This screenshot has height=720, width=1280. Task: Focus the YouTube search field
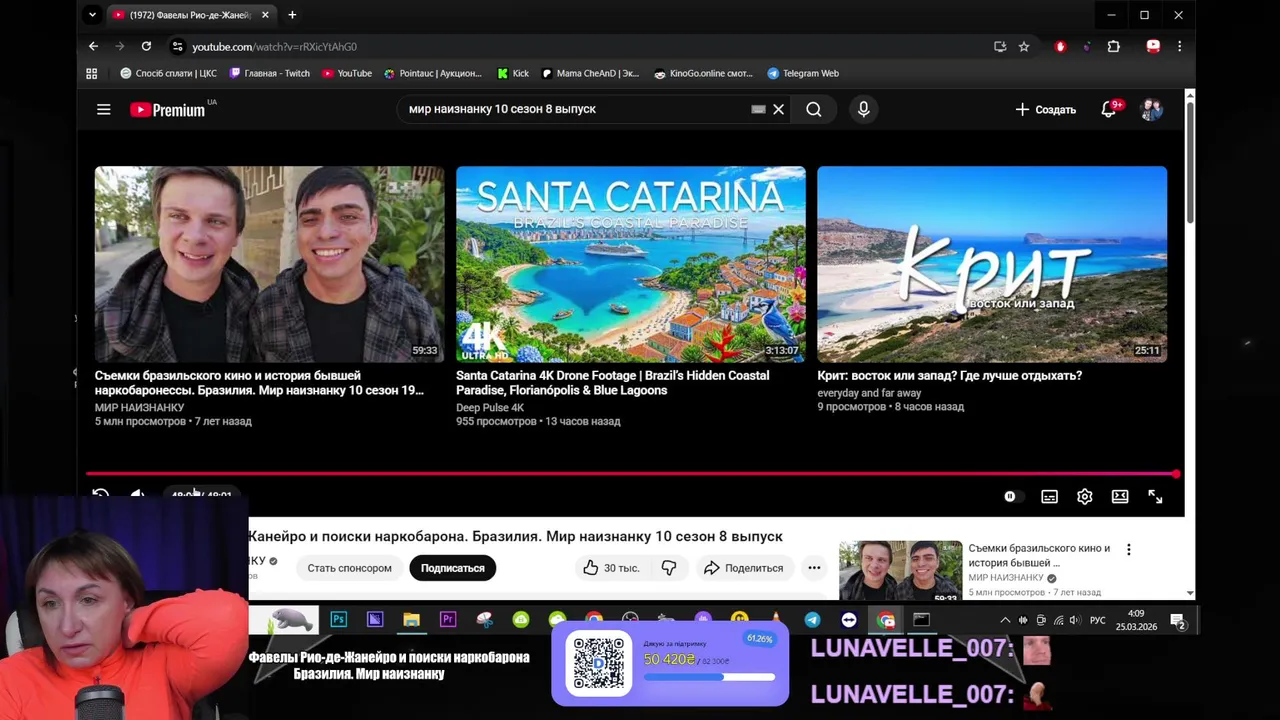(x=575, y=109)
